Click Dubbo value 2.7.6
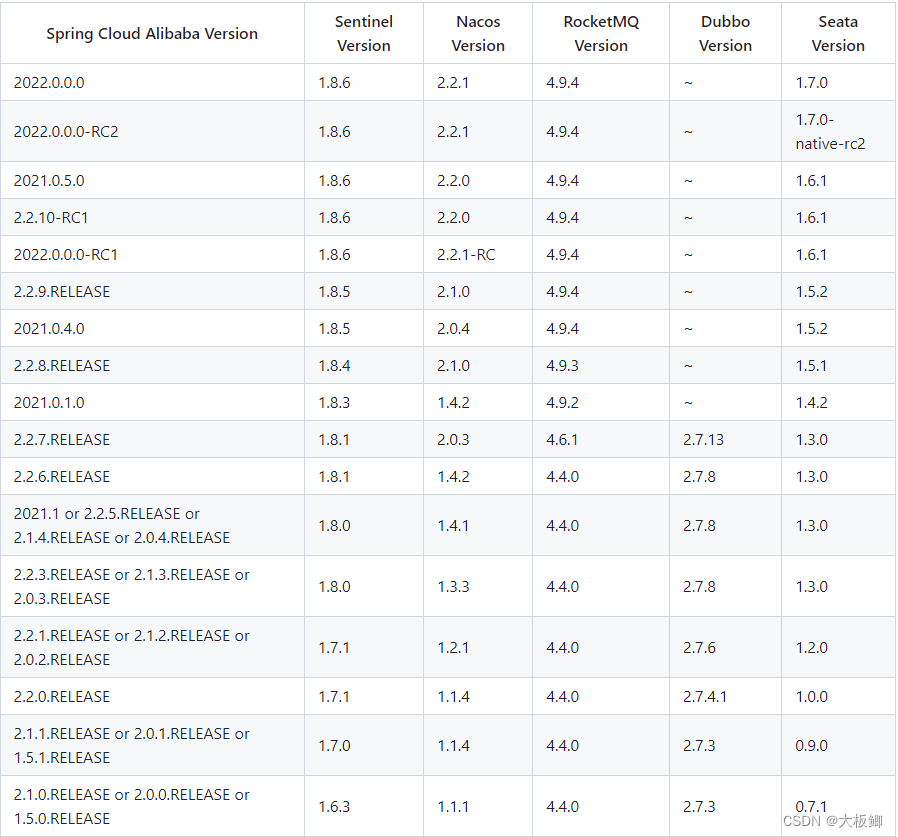The image size is (898, 837). pos(699,647)
